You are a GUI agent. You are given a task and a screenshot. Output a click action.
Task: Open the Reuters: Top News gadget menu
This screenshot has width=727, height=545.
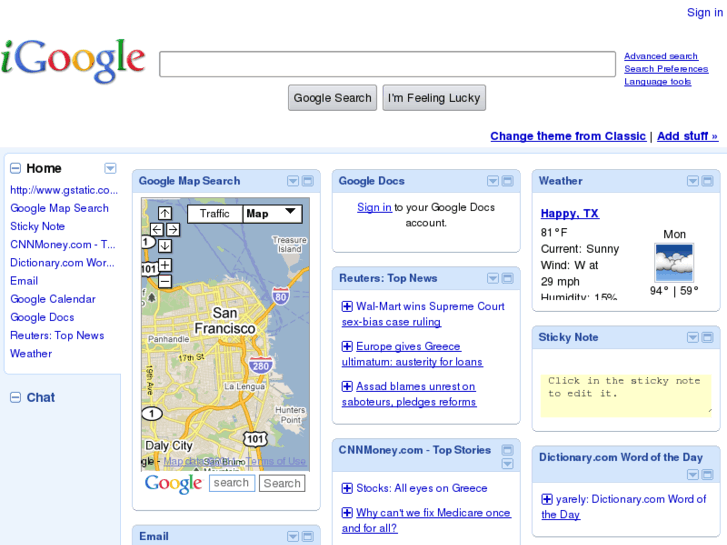click(x=493, y=278)
